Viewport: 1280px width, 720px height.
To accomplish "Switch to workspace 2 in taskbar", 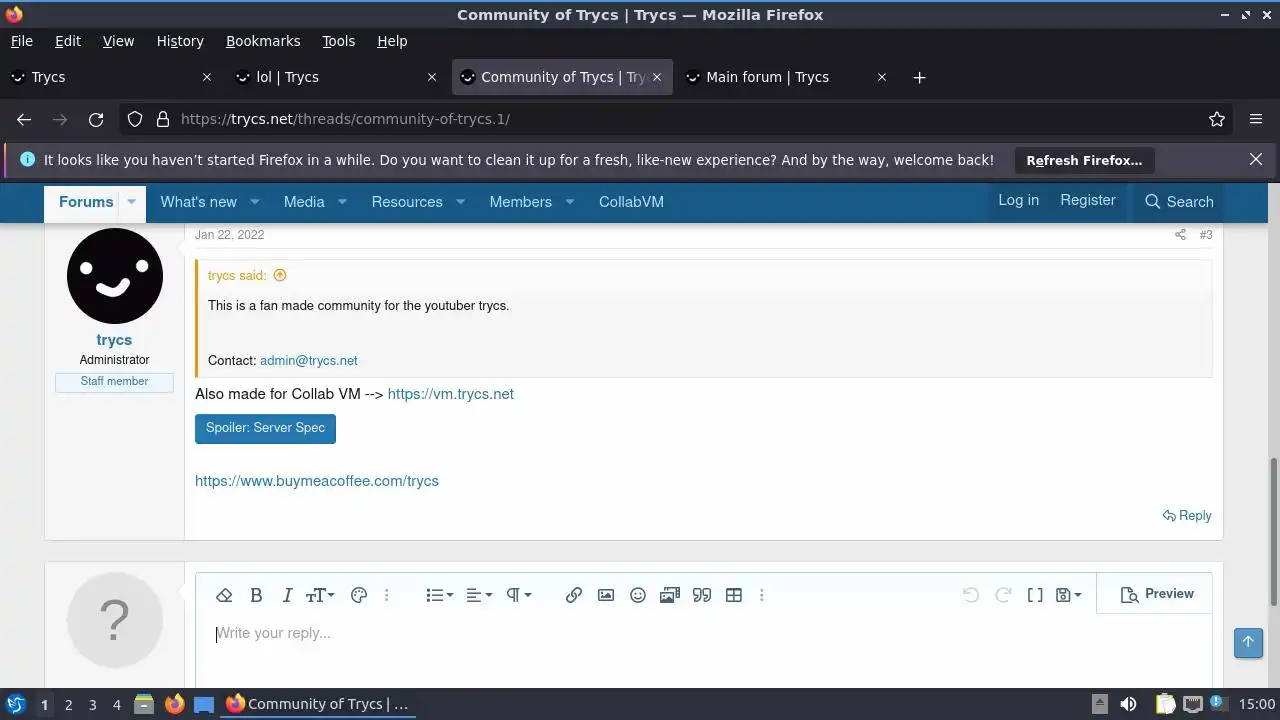I will click(x=68, y=704).
